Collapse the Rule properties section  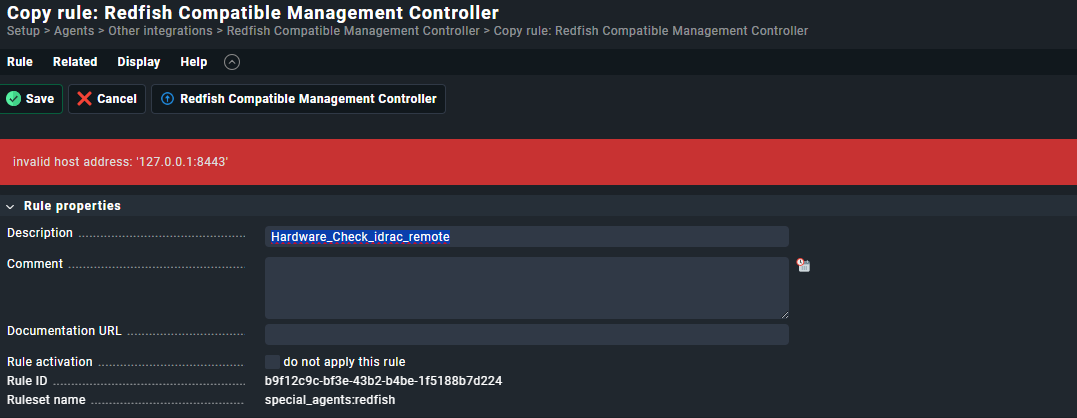click(11, 206)
